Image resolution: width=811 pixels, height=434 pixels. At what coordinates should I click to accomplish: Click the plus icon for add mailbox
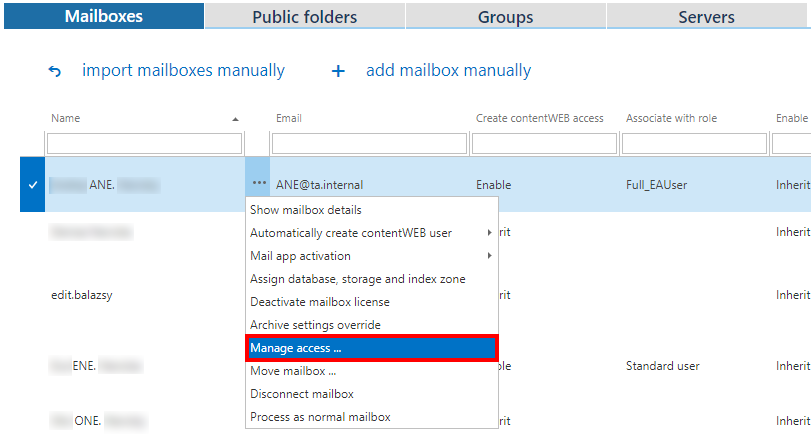[x=338, y=72]
